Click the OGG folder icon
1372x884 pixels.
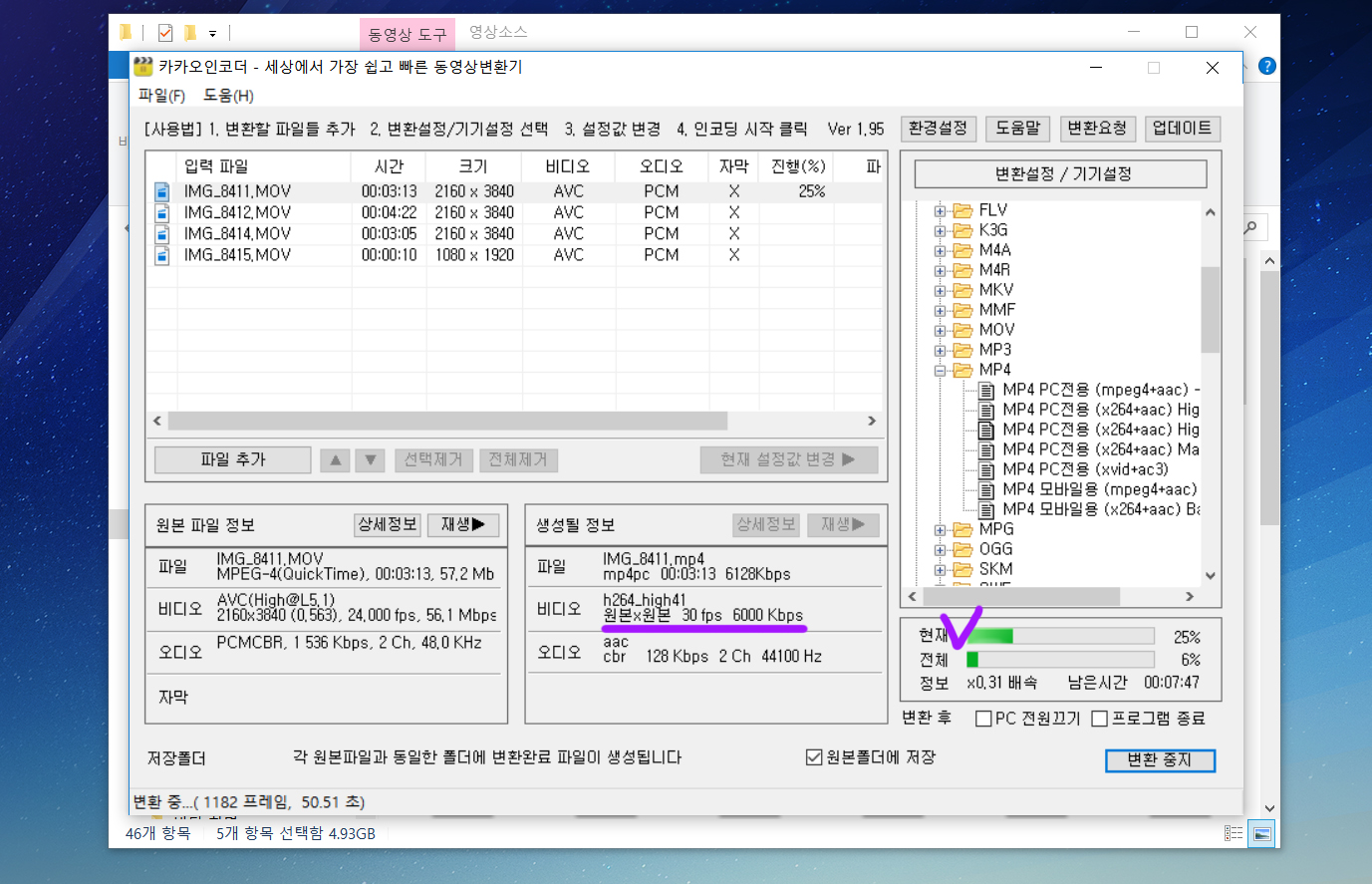(962, 549)
